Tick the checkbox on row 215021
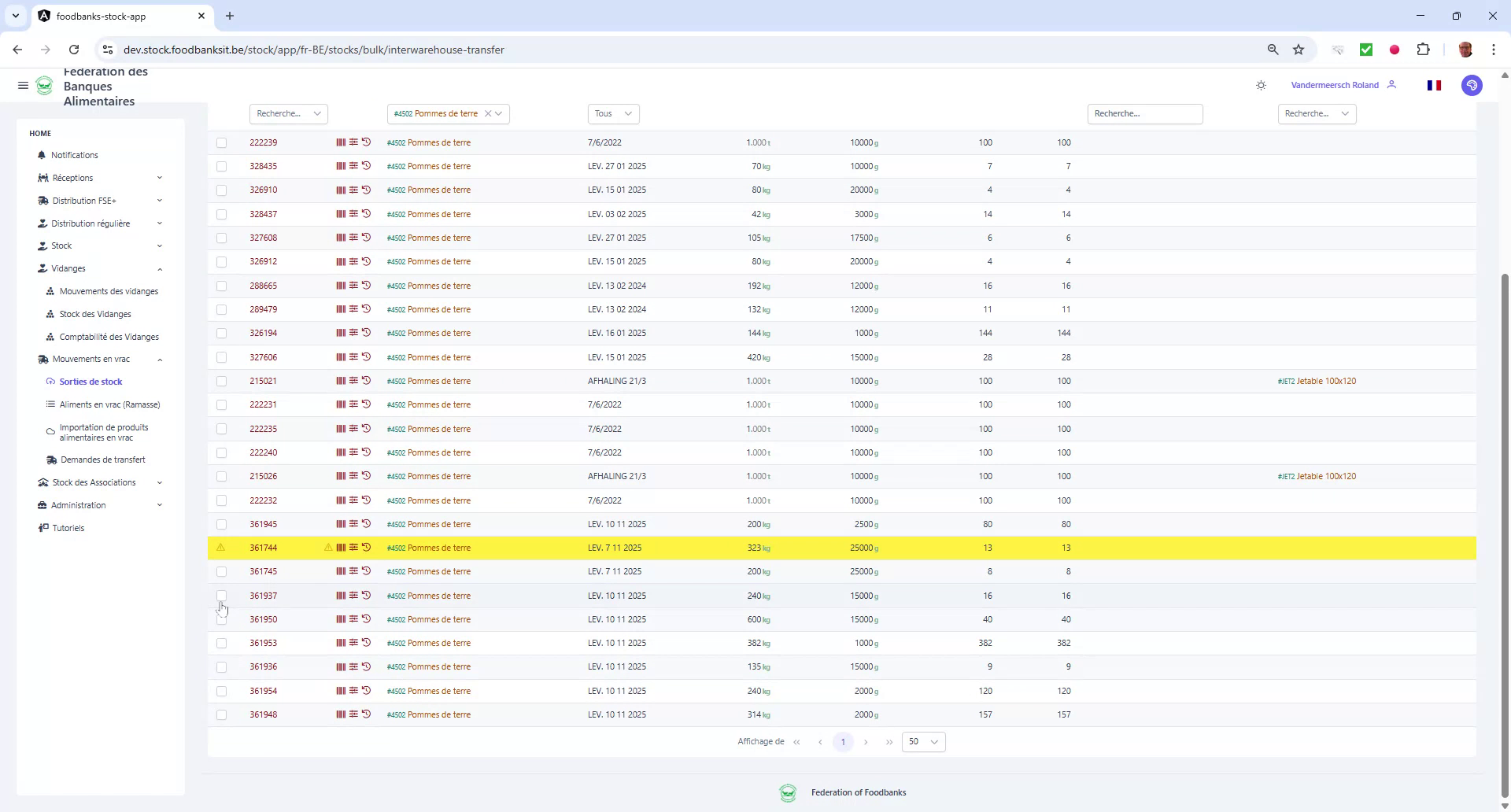1511x812 pixels. 222,381
